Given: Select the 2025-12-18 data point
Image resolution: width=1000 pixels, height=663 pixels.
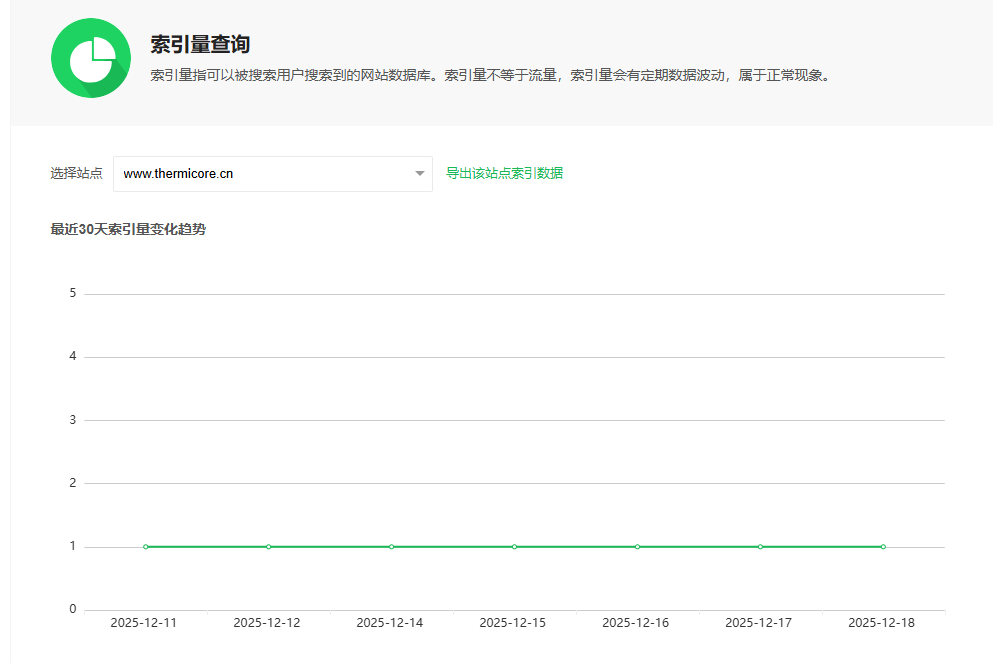Looking at the screenshot, I should pyautogui.click(x=883, y=547).
